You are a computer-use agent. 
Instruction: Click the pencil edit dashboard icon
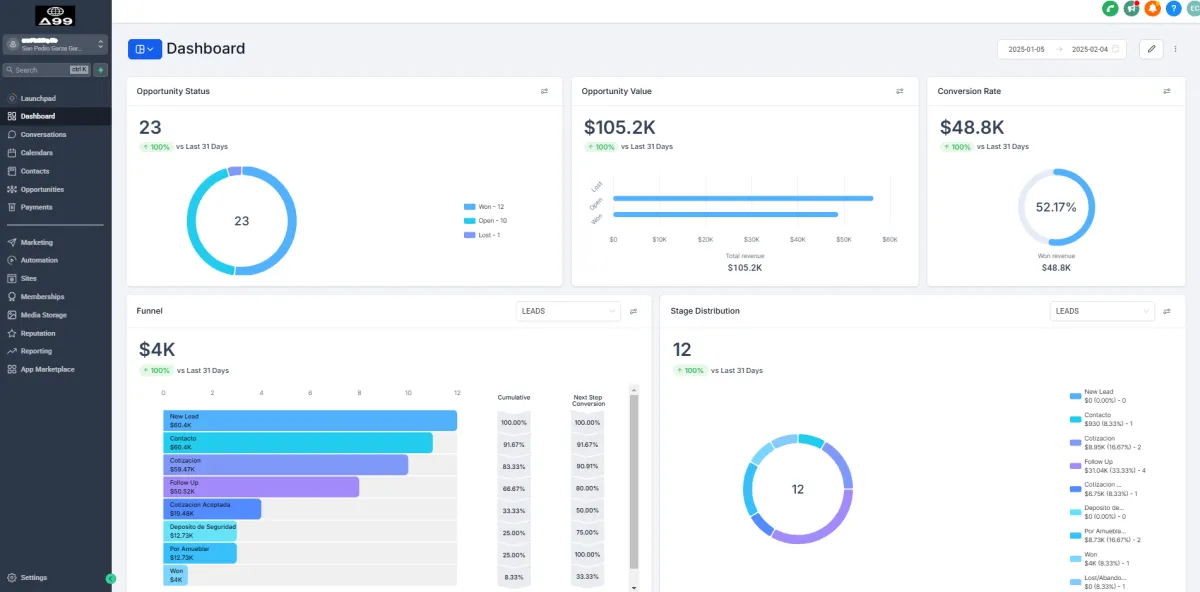pyautogui.click(x=1151, y=48)
